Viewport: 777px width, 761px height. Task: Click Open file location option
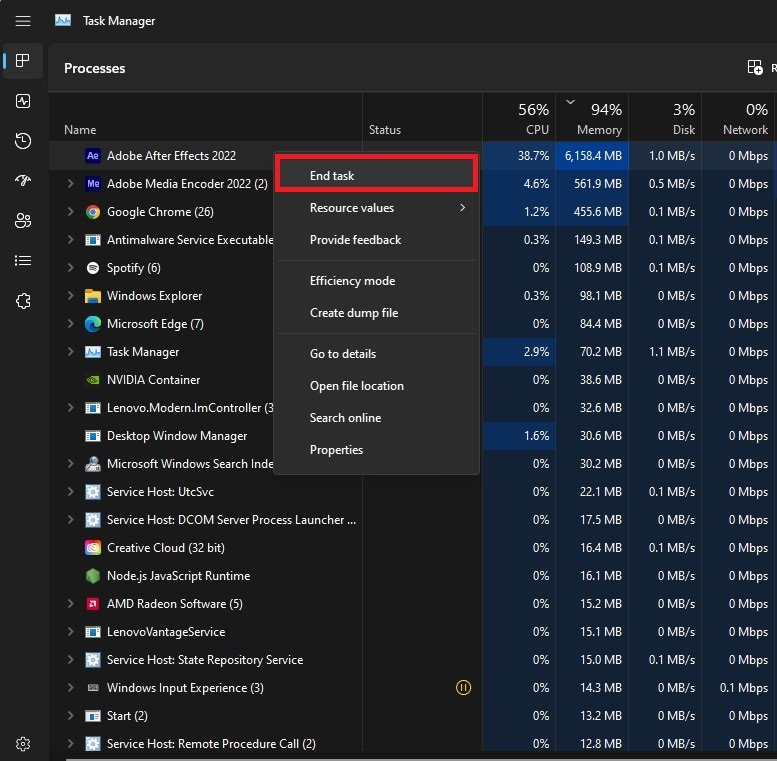point(356,386)
